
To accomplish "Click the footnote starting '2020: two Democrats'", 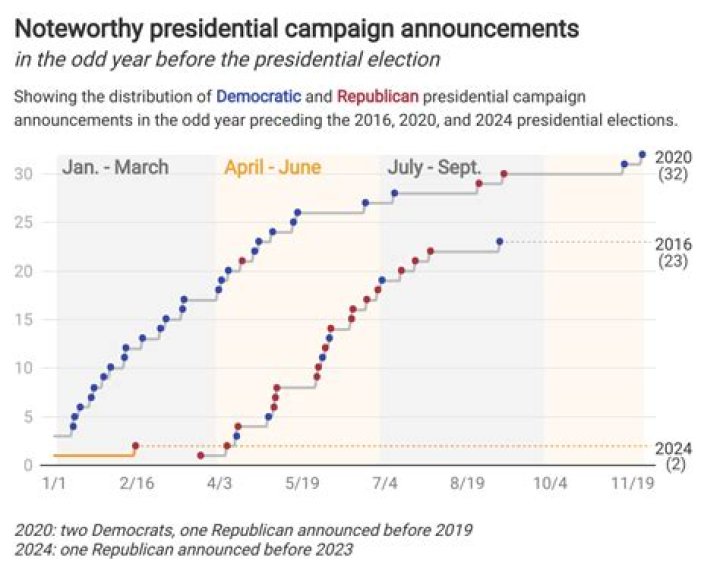I will point(244,528).
